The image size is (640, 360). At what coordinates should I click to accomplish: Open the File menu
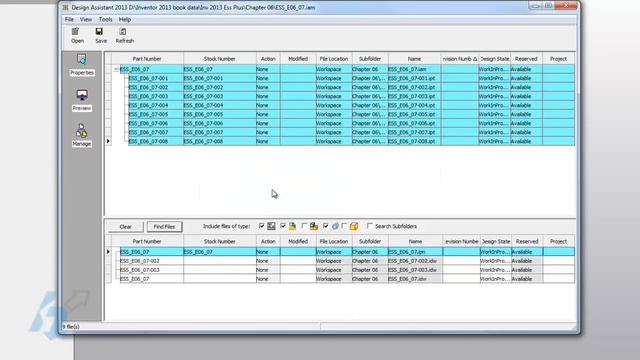pyautogui.click(x=69, y=19)
